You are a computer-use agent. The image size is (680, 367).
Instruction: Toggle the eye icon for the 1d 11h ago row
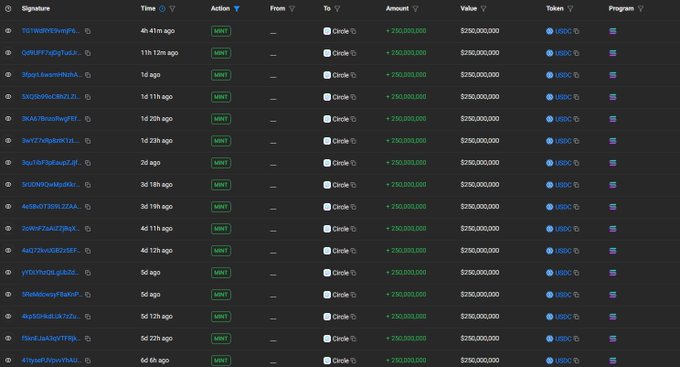click(x=8, y=96)
